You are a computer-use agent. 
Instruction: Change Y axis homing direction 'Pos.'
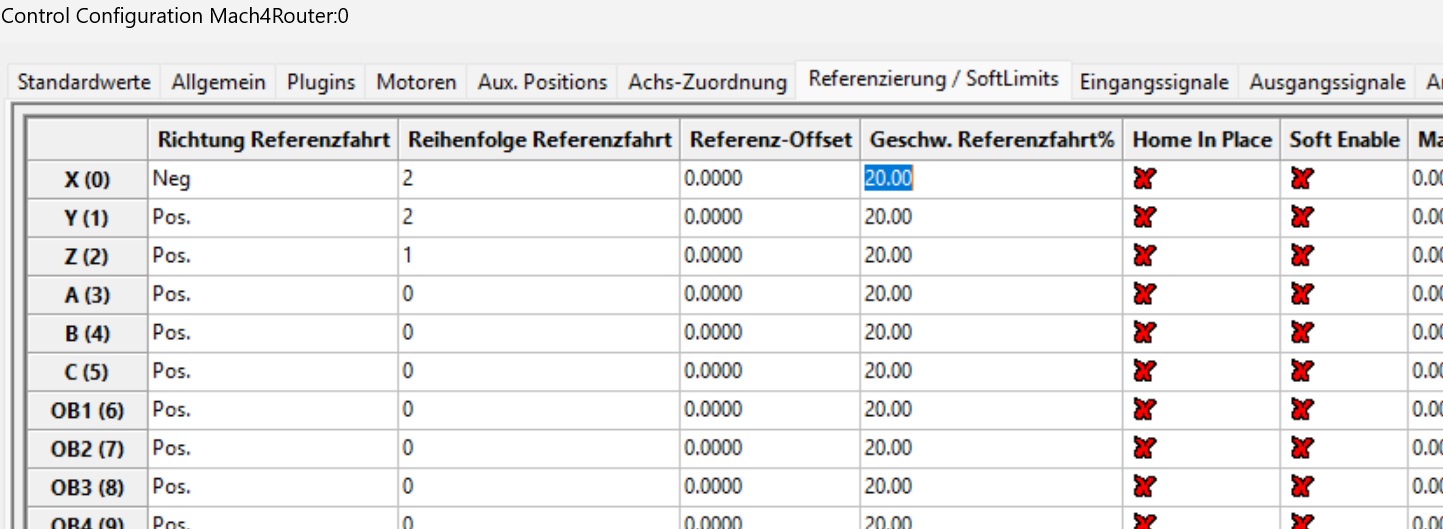tap(272, 217)
